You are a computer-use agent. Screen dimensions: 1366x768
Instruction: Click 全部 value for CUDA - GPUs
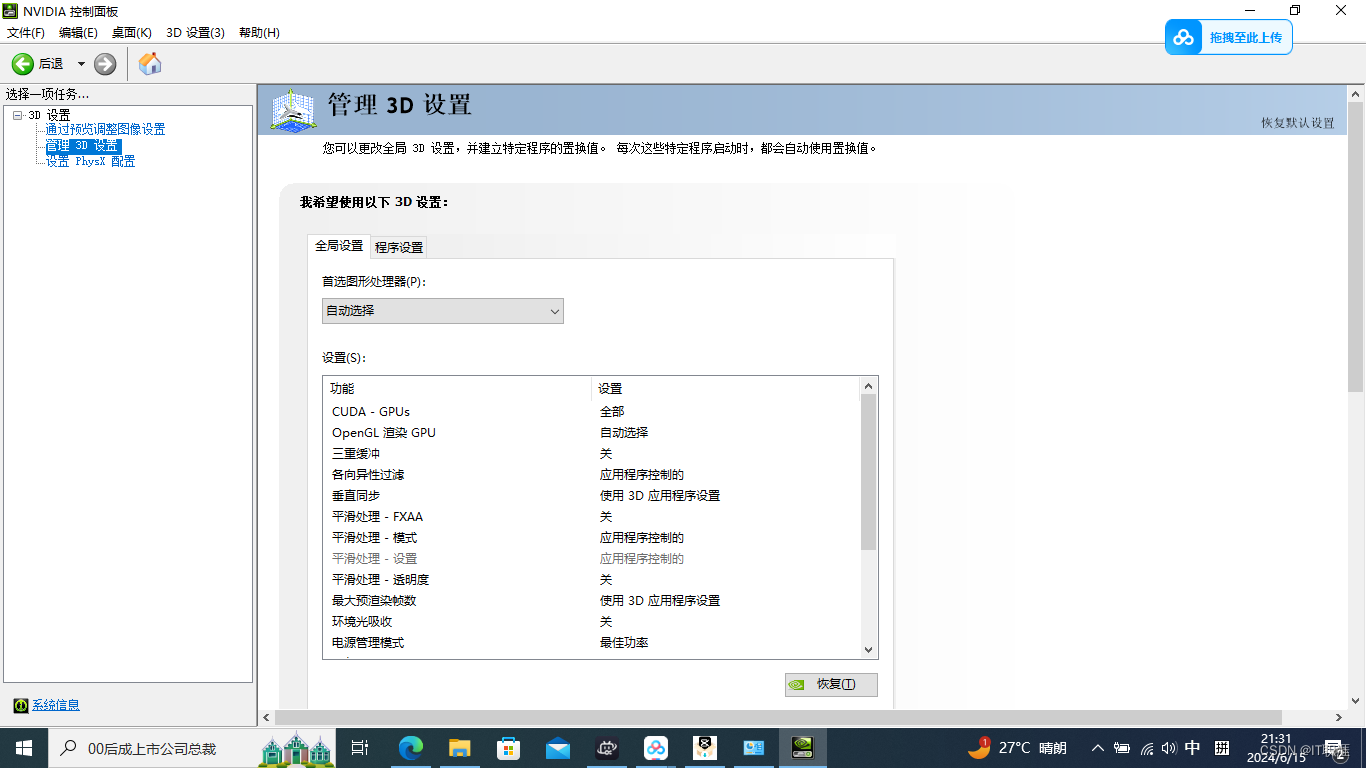click(x=612, y=412)
